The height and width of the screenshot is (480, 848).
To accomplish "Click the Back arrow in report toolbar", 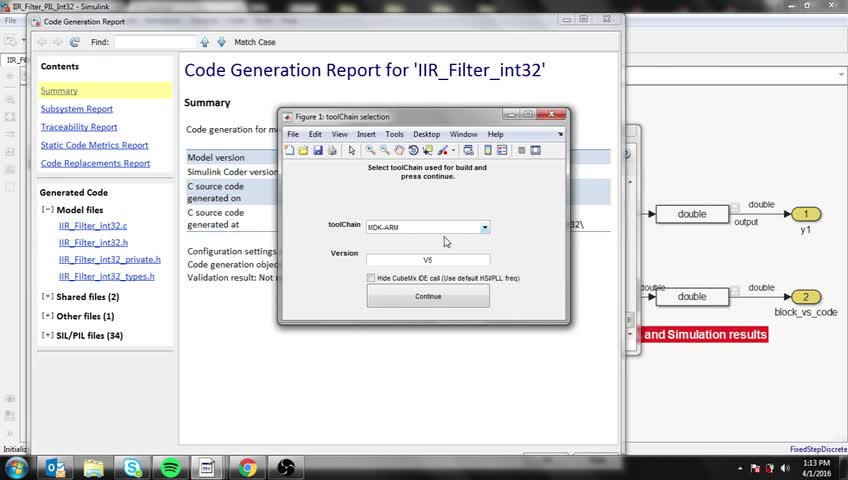I will (x=42, y=42).
